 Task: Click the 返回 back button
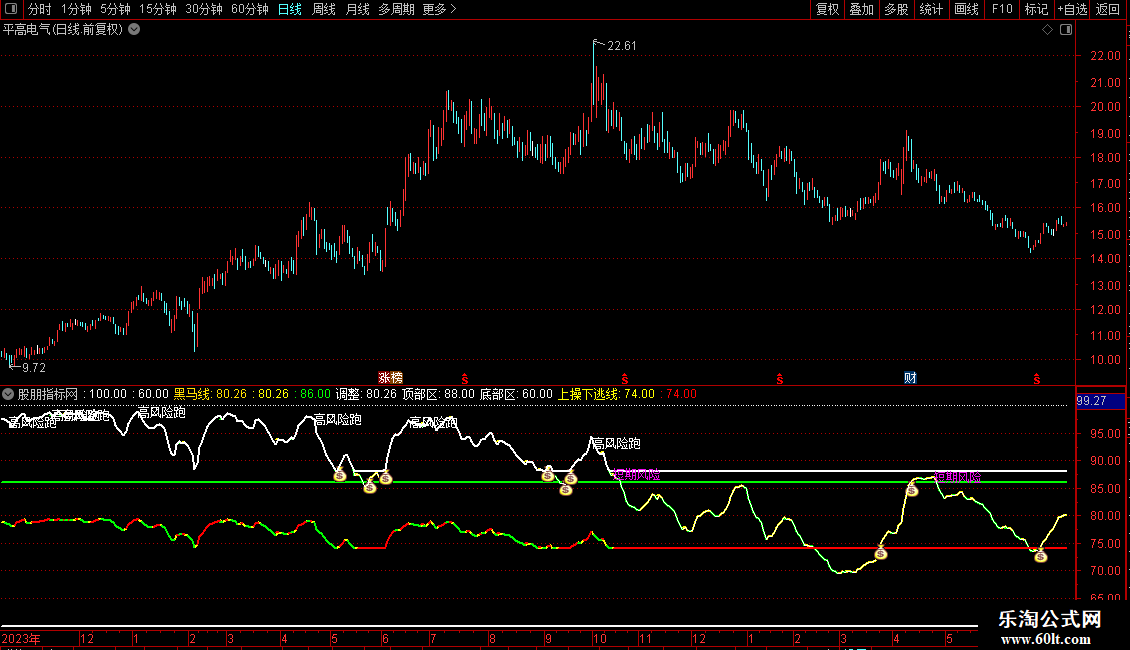1108,9
